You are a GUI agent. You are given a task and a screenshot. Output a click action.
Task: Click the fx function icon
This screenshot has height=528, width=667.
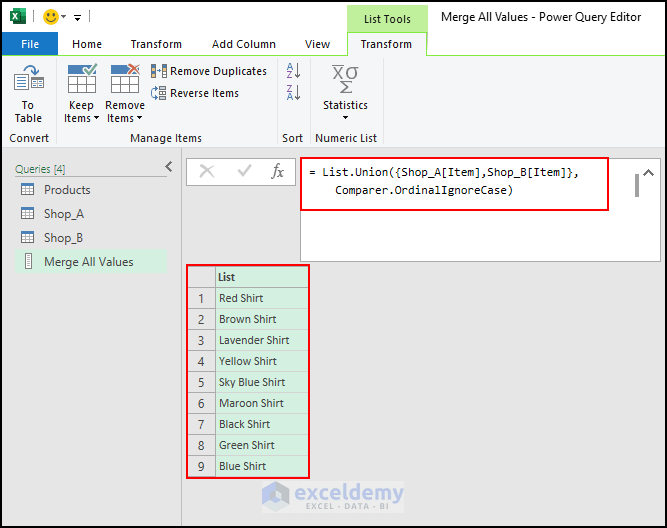tap(277, 171)
